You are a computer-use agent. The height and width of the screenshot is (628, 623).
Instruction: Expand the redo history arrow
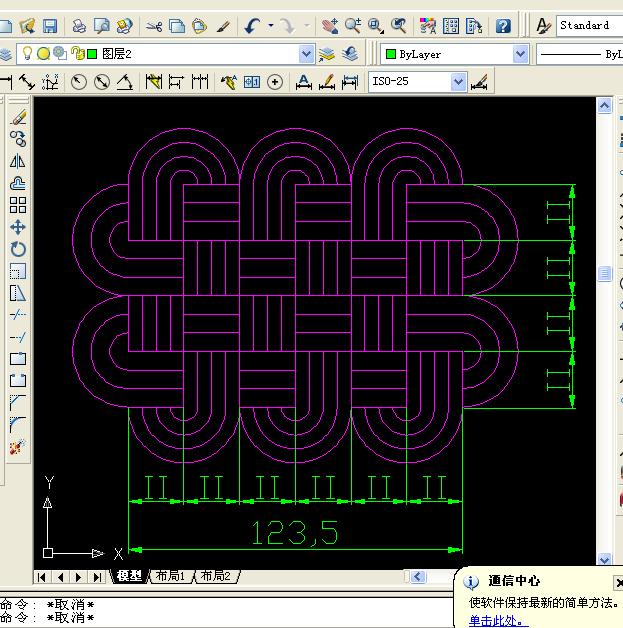307,26
